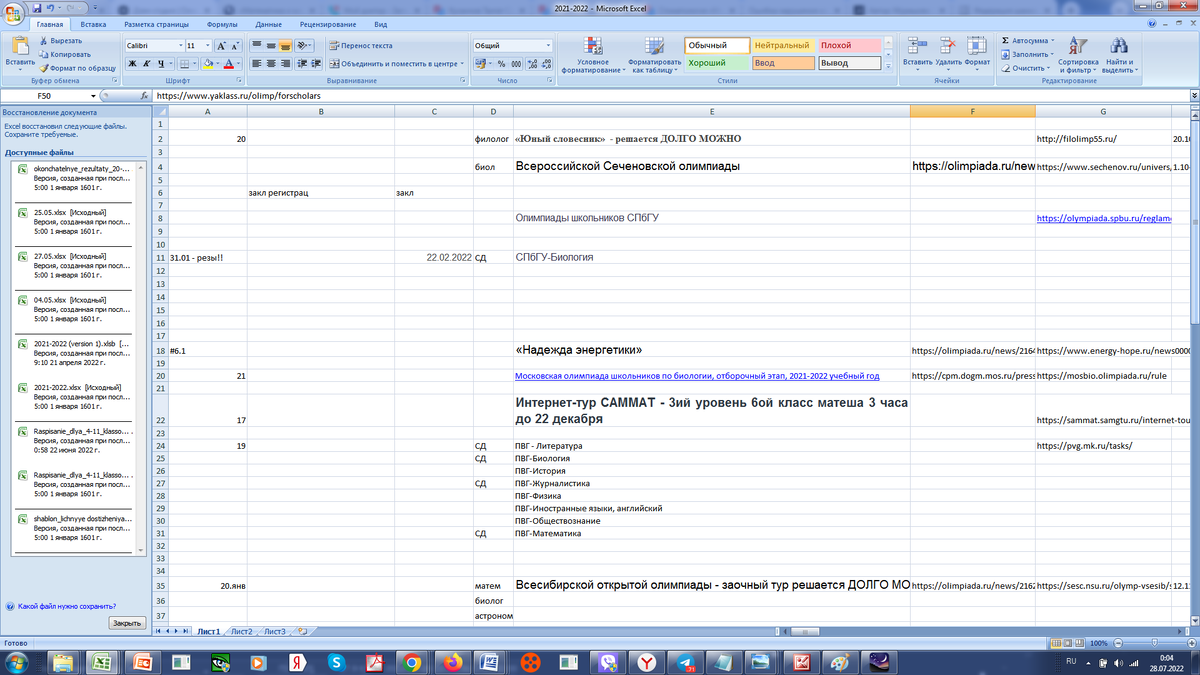Open the Московская олимпиада школьников link
Image resolution: width=1200 pixels, height=675 pixels.
697,376
